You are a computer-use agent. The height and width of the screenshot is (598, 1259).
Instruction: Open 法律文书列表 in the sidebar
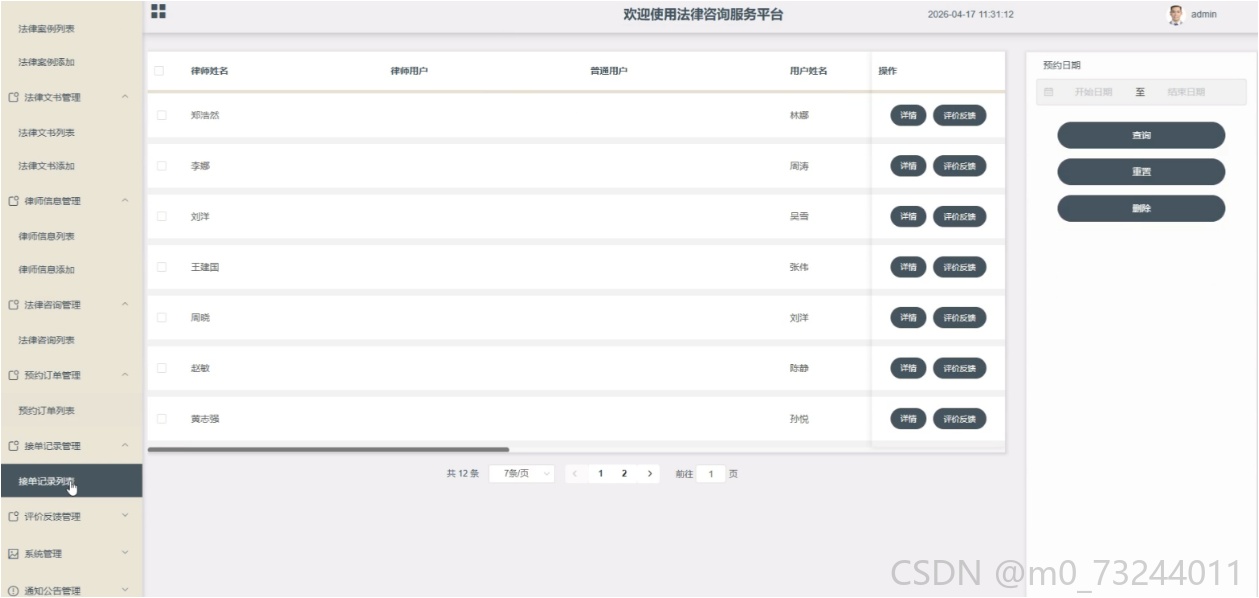pos(47,133)
